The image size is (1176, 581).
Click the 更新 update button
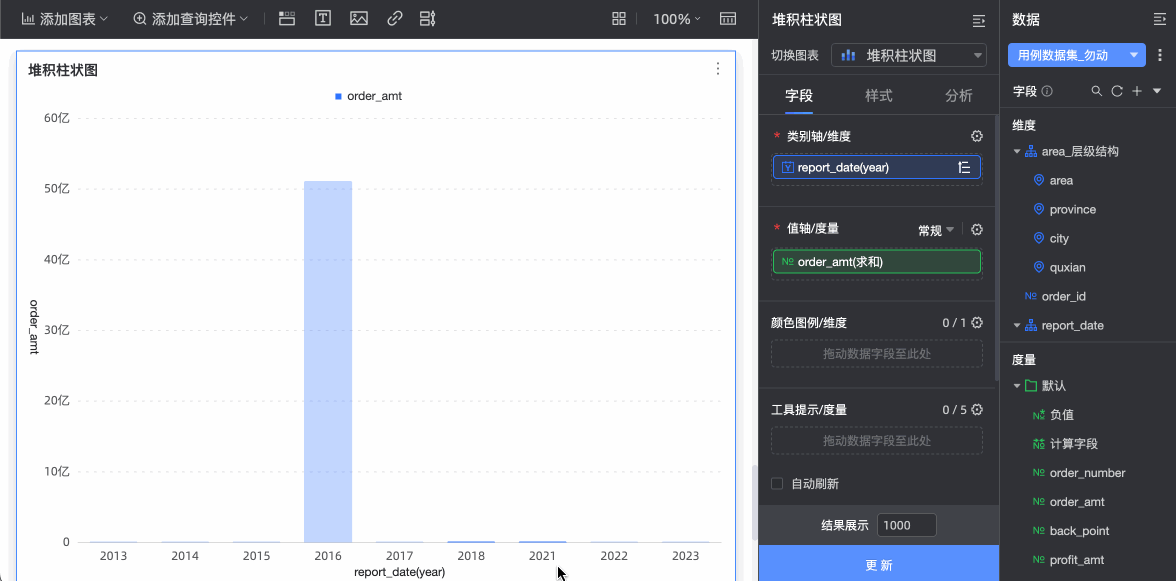pyautogui.click(x=878, y=565)
